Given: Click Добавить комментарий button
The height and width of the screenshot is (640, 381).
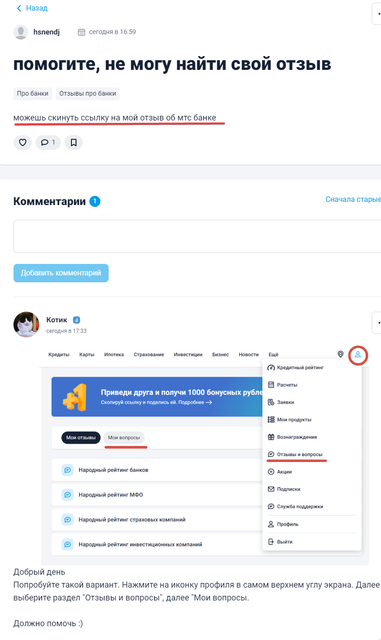Looking at the screenshot, I should [x=61, y=273].
